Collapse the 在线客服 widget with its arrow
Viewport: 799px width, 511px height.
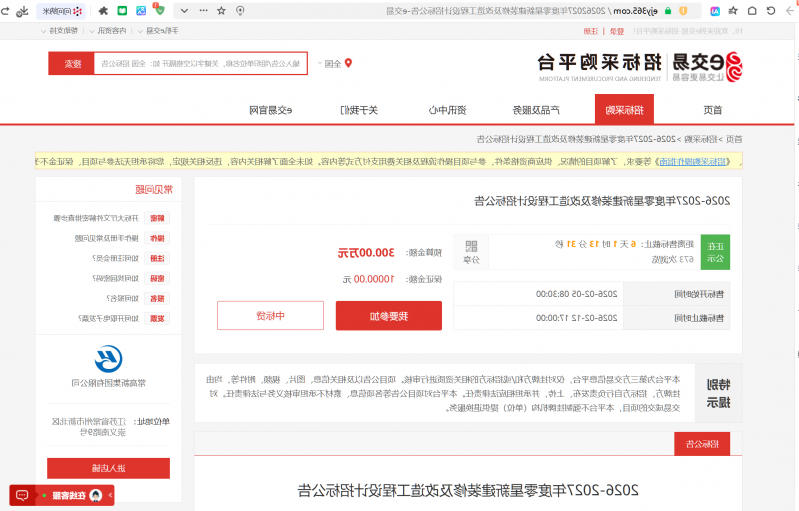tap(110, 495)
